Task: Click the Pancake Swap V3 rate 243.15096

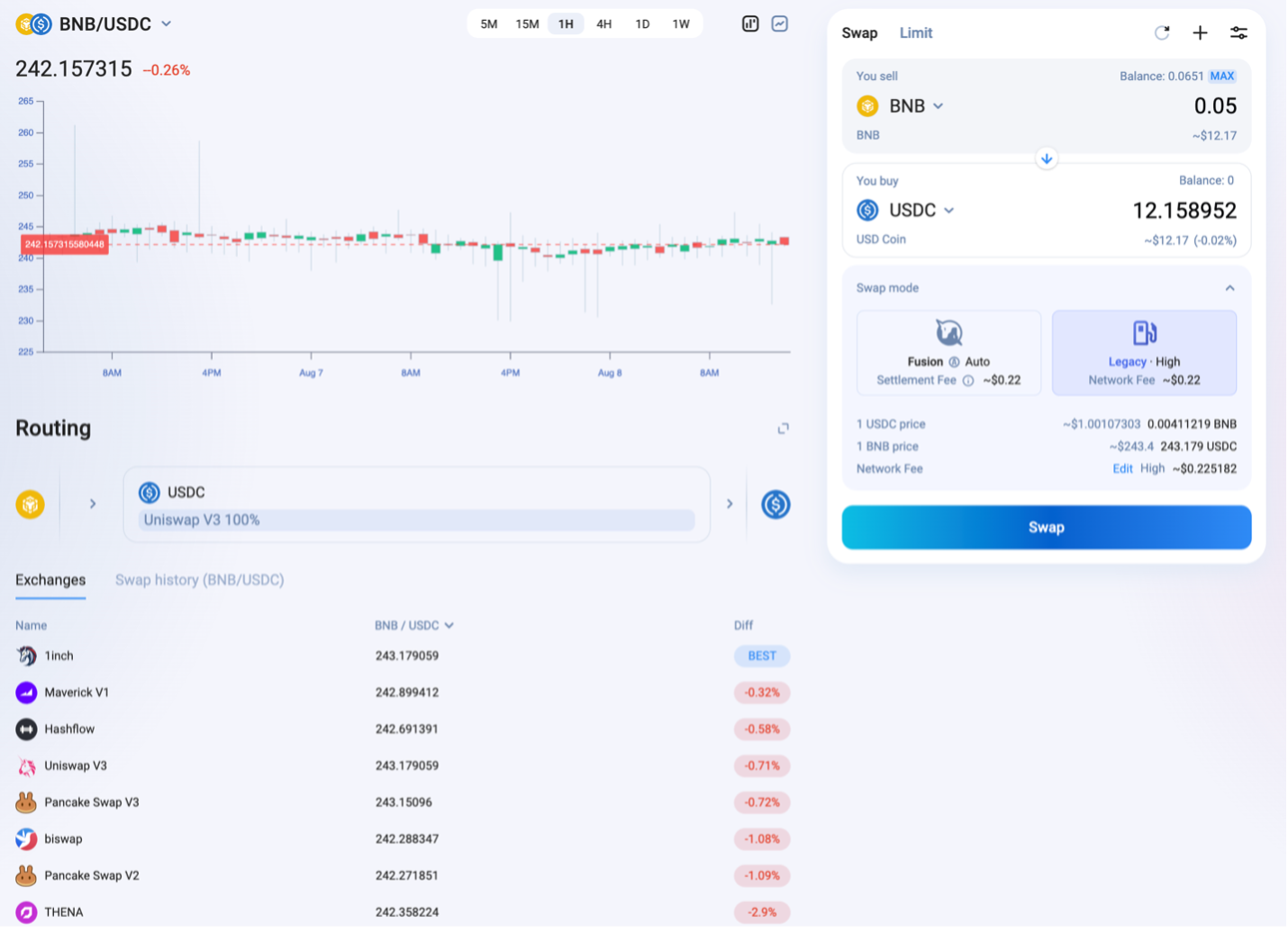Action: (404, 802)
